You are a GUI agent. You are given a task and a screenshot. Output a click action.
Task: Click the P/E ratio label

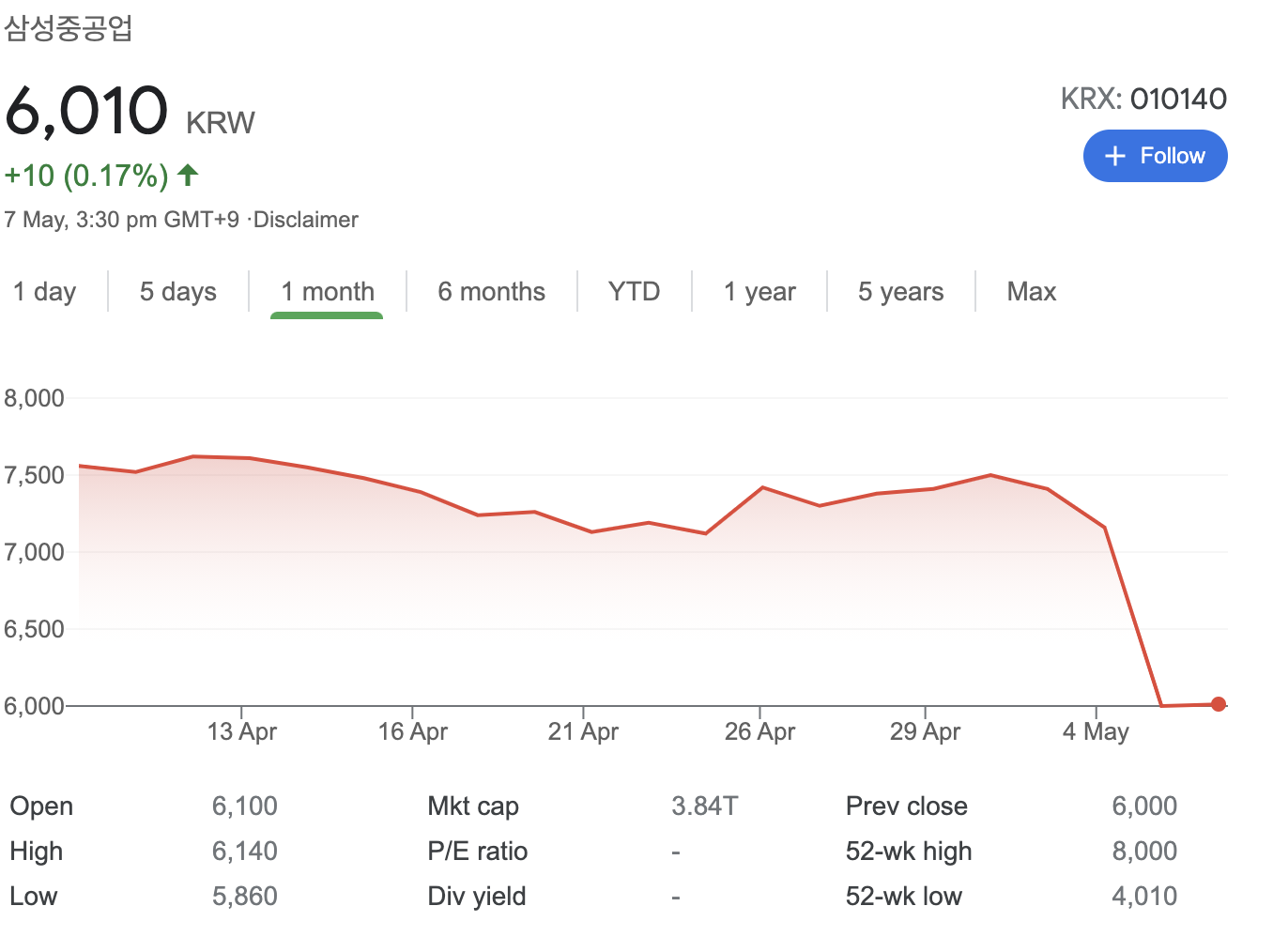pyautogui.click(x=478, y=851)
